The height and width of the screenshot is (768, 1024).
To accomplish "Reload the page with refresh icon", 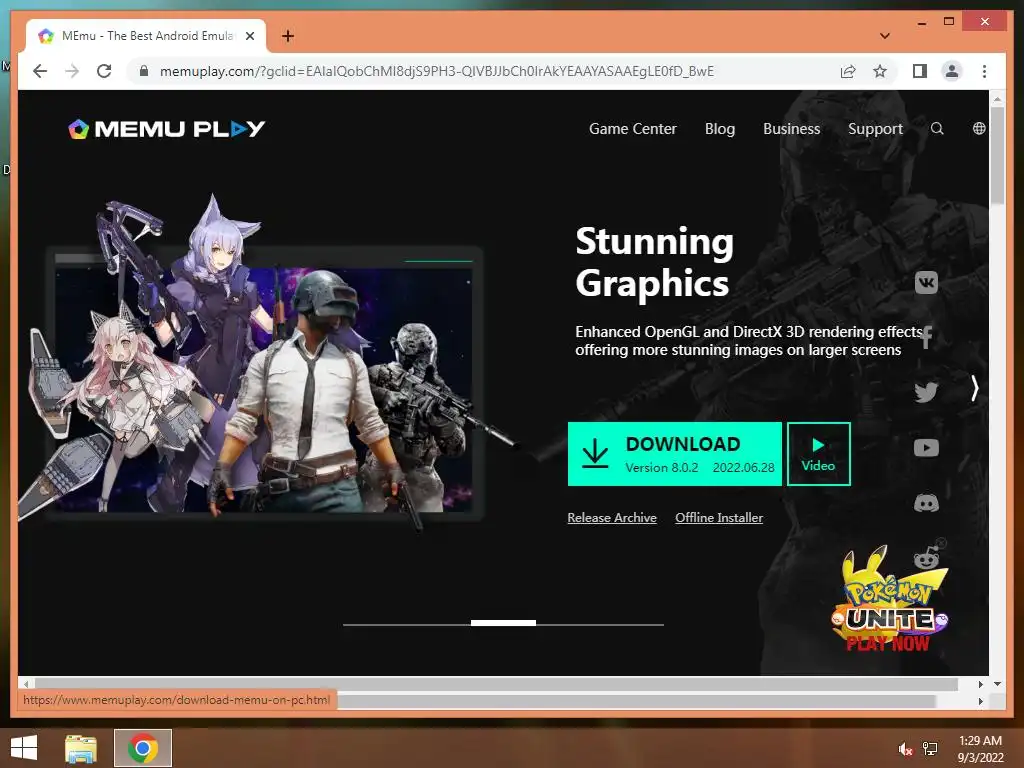I will click(x=104, y=71).
